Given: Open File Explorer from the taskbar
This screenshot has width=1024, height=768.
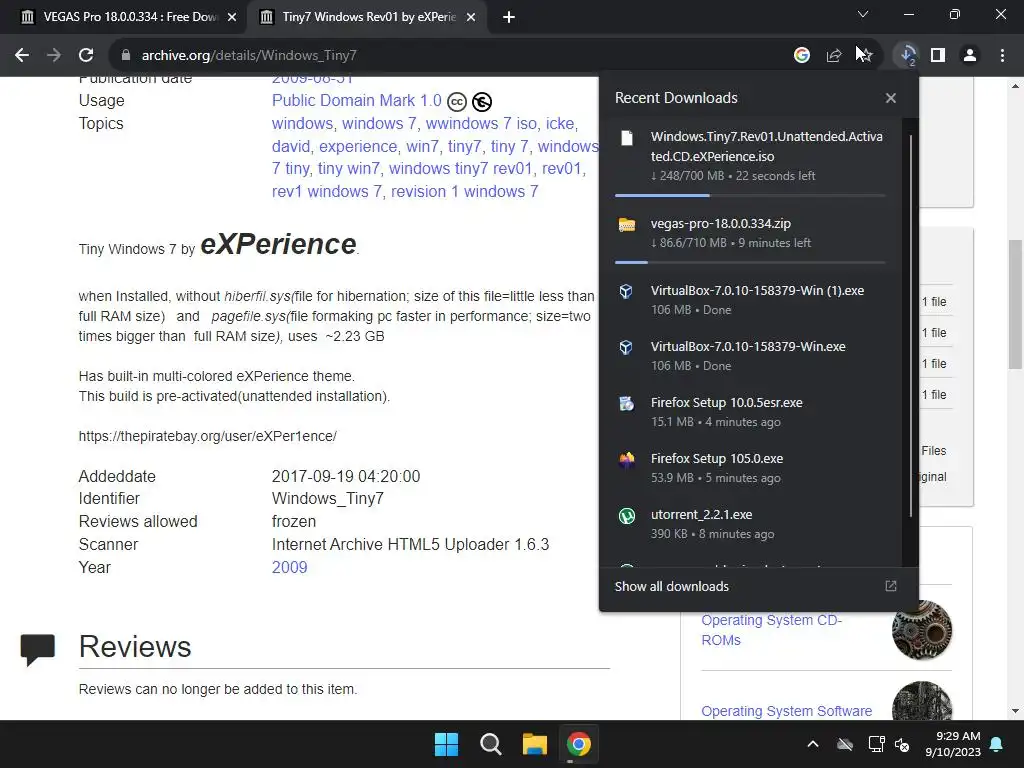Looking at the screenshot, I should click(535, 744).
